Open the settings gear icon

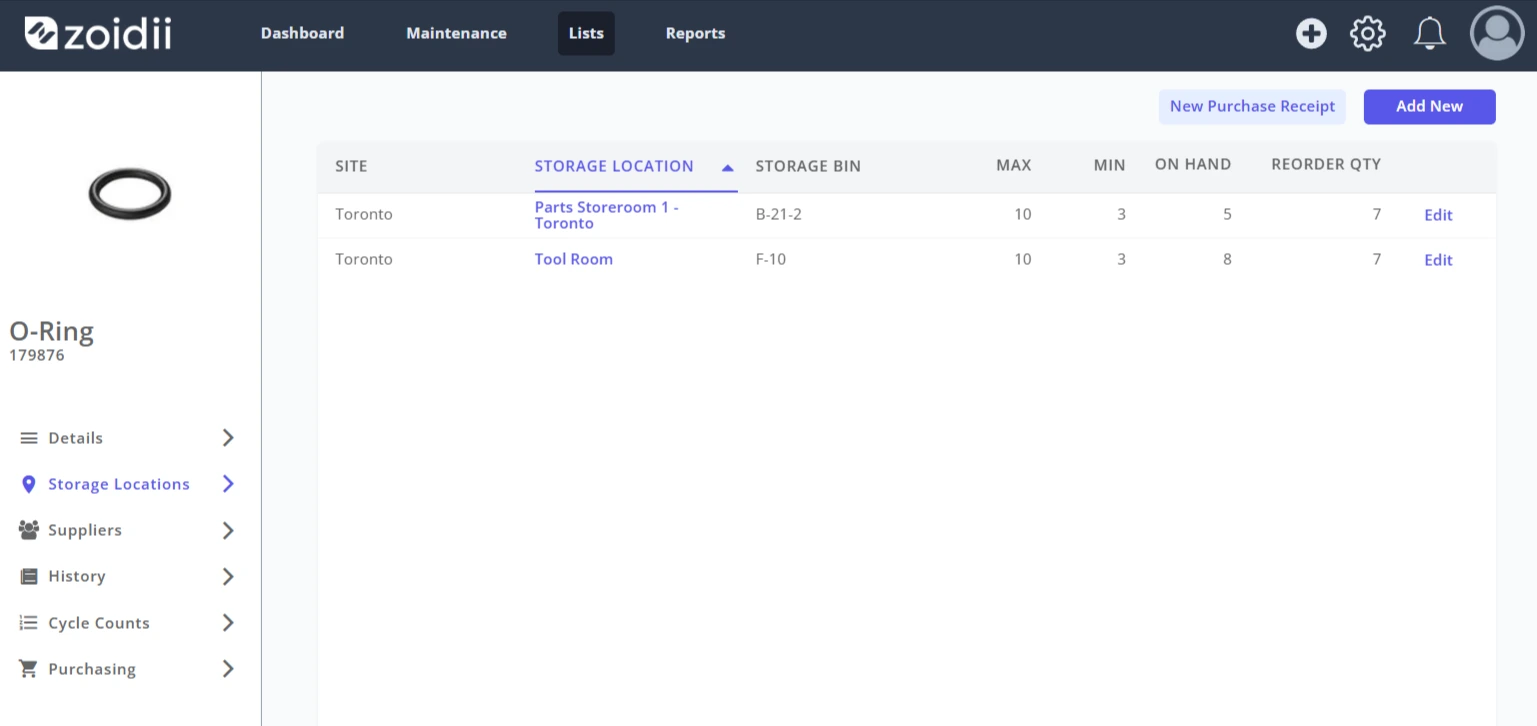coord(1368,33)
